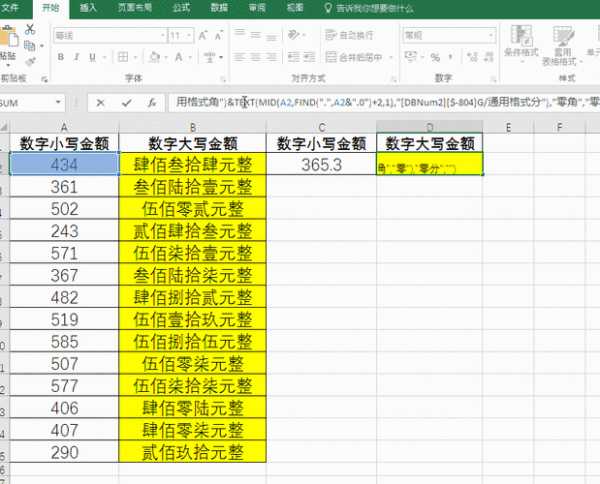Click the Middle Align icon
The width and height of the screenshot is (600, 484).
[x=256, y=35]
